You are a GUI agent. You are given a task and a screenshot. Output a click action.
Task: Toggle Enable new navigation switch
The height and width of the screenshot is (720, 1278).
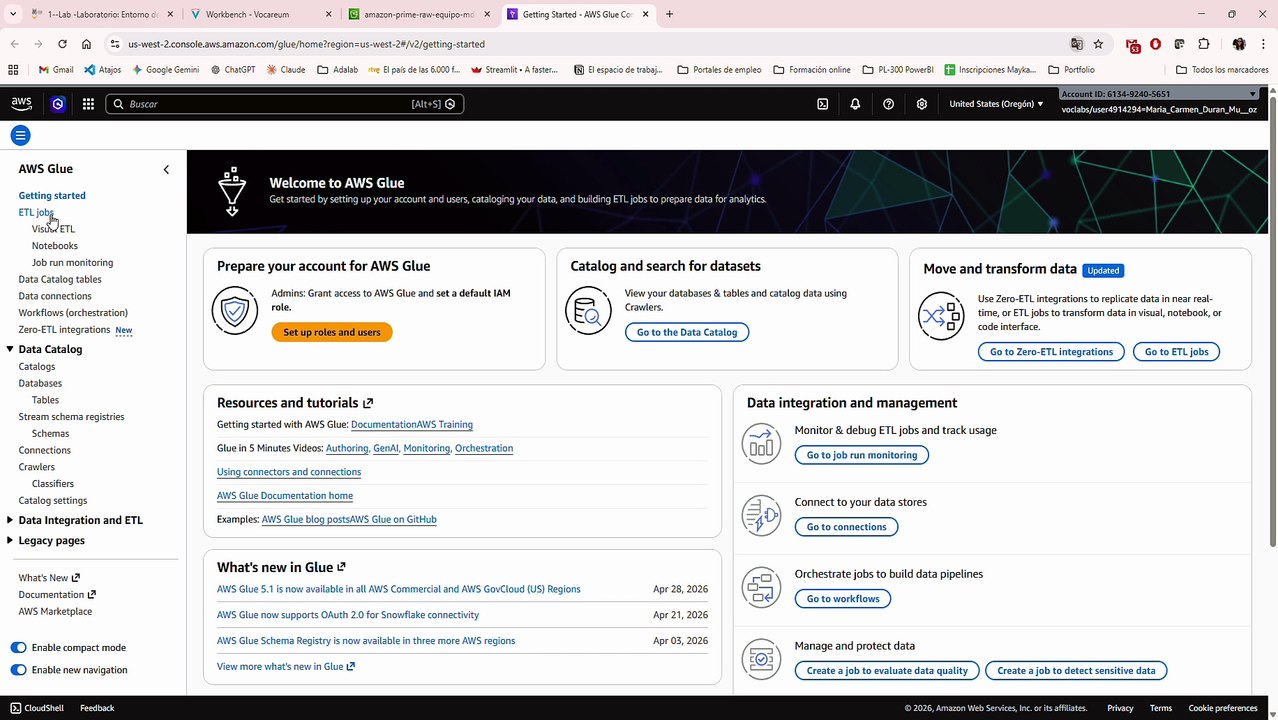(x=19, y=670)
